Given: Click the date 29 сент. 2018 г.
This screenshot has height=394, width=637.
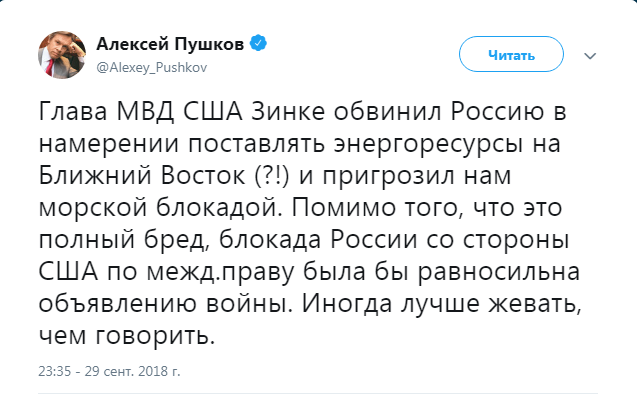Looking at the screenshot, I should [133, 371].
